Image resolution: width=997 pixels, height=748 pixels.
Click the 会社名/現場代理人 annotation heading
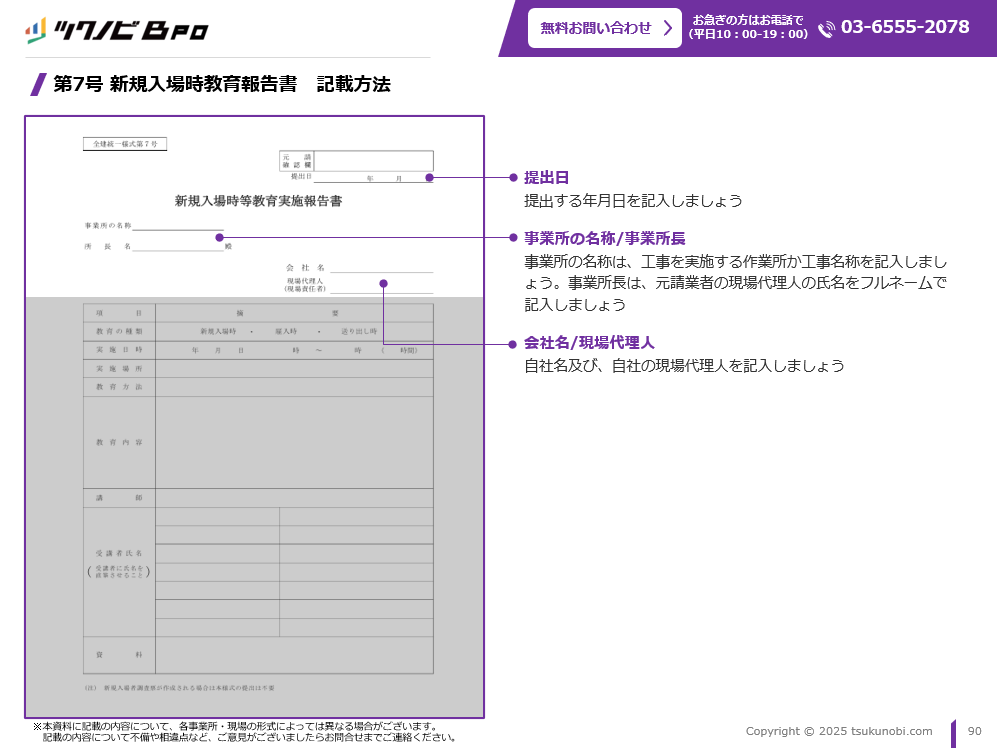pyautogui.click(x=589, y=342)
